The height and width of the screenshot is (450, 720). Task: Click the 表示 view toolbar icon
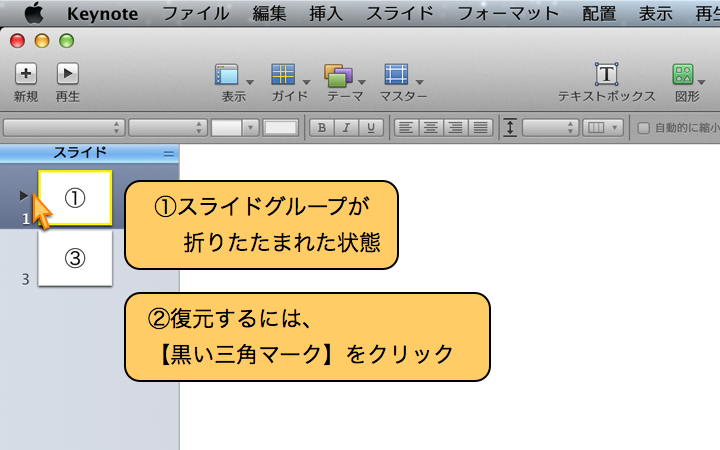226,74
